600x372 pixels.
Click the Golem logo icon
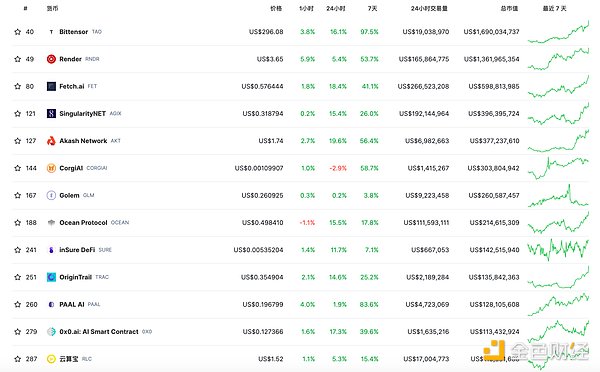[x=51, y=195]
